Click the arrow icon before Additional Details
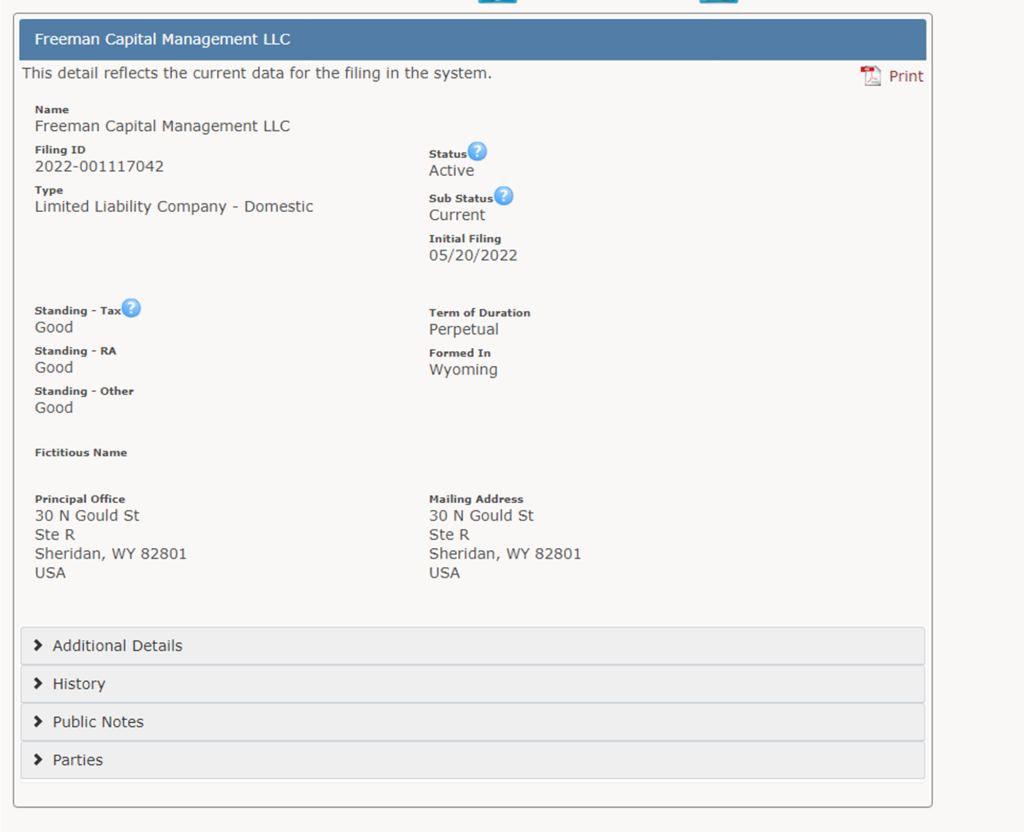The image size is (1024, 832). point(38,646)
